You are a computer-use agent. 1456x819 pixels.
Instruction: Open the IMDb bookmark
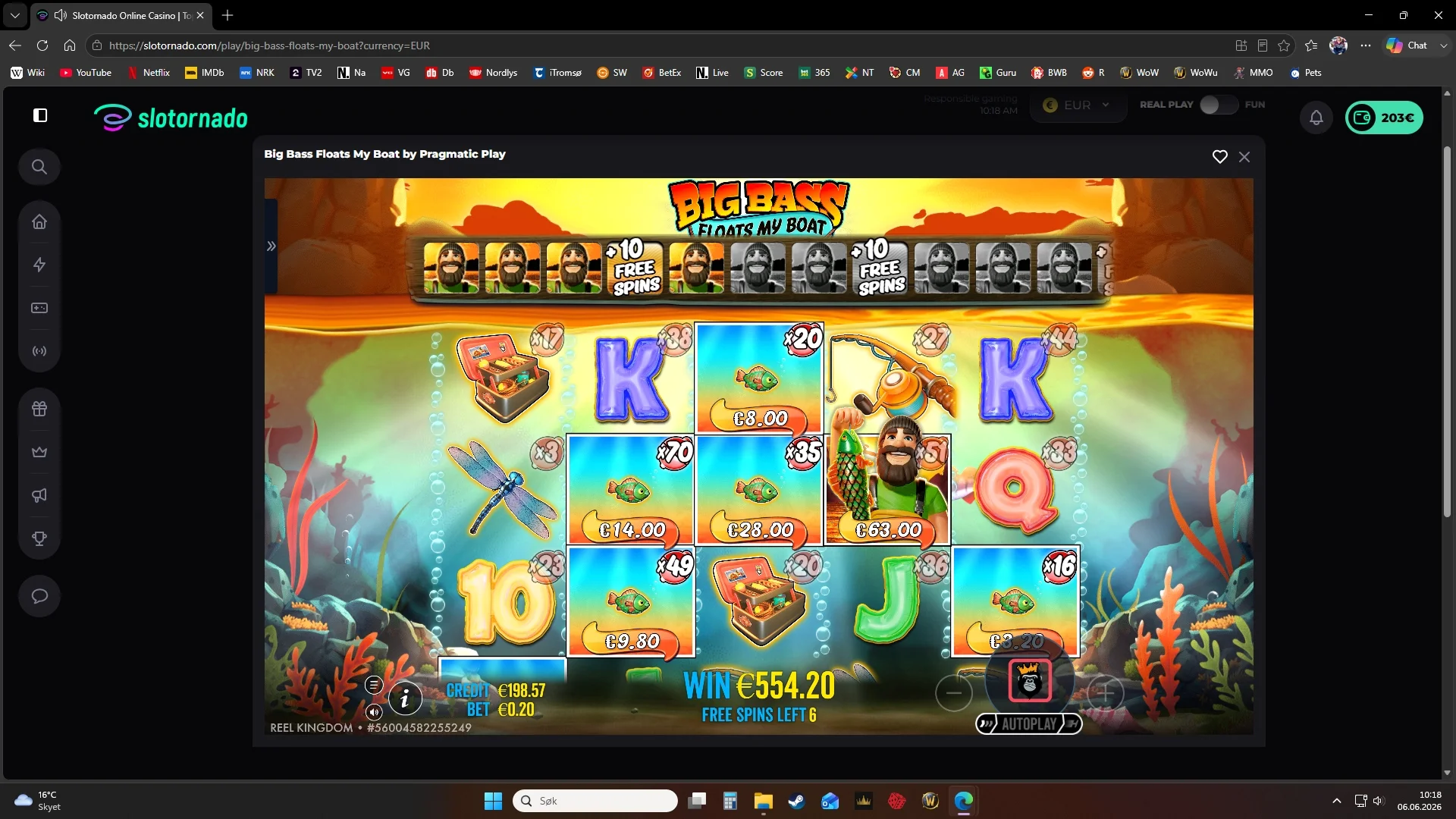coord(205,73)
